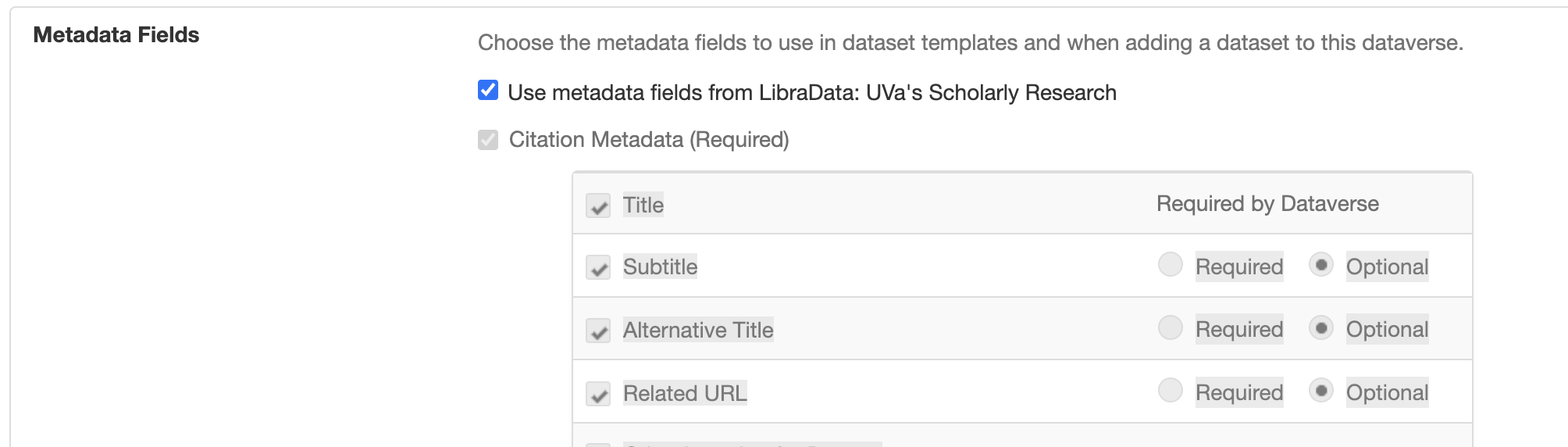Uncheck the Use metadata fields from LibraData checkbox
The width and height of the screenshot is (1568, 447).
click(488, 91)
